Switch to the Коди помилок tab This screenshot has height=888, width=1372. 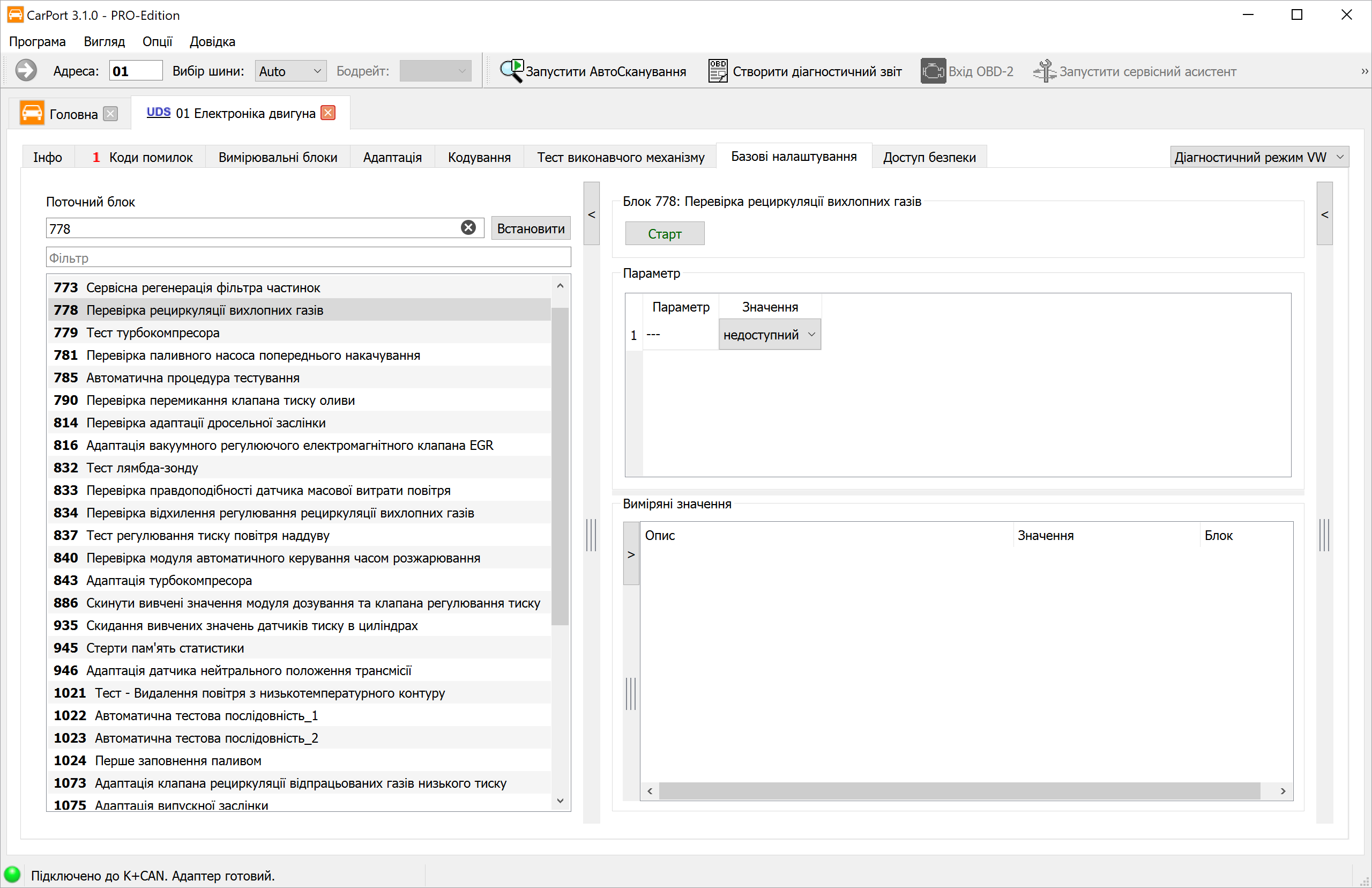(141, 157)
